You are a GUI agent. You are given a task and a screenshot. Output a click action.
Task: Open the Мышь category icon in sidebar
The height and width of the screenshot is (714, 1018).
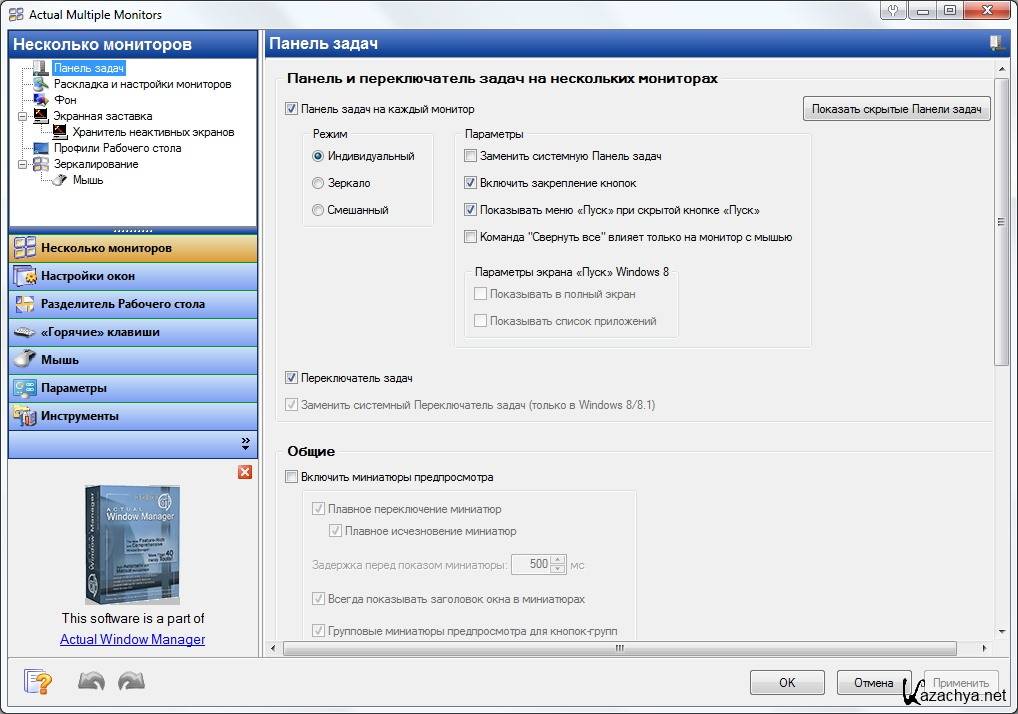tap(25, 360)
